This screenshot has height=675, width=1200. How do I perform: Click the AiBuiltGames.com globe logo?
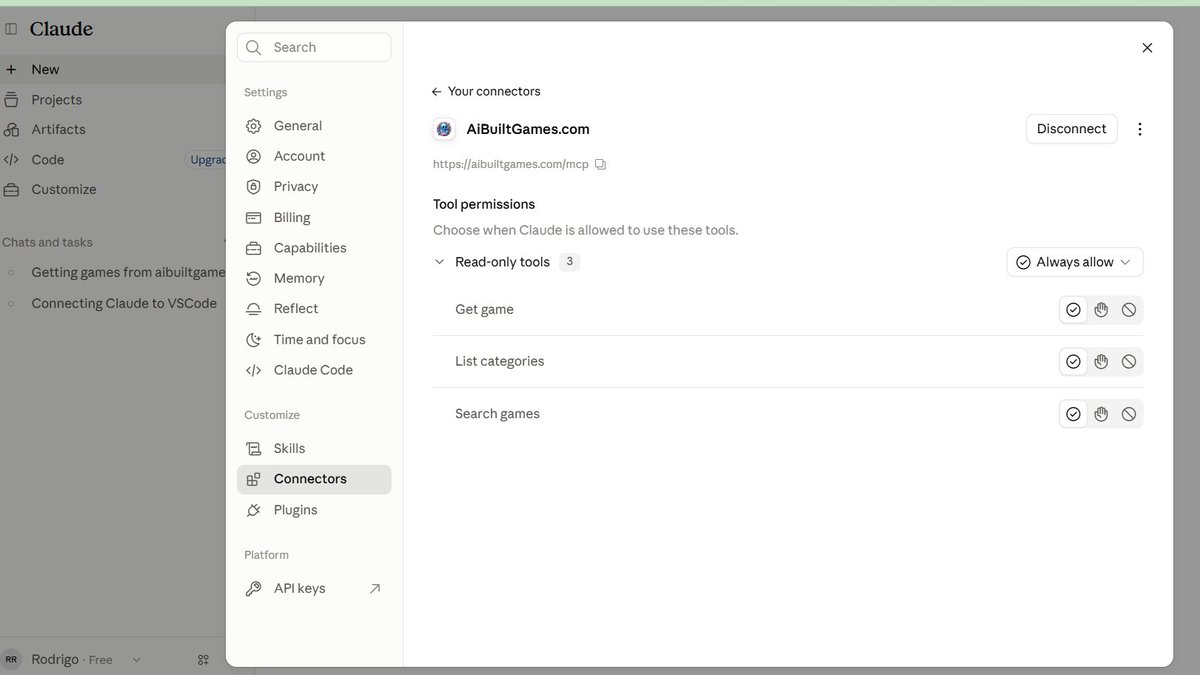tap(444, 129)
